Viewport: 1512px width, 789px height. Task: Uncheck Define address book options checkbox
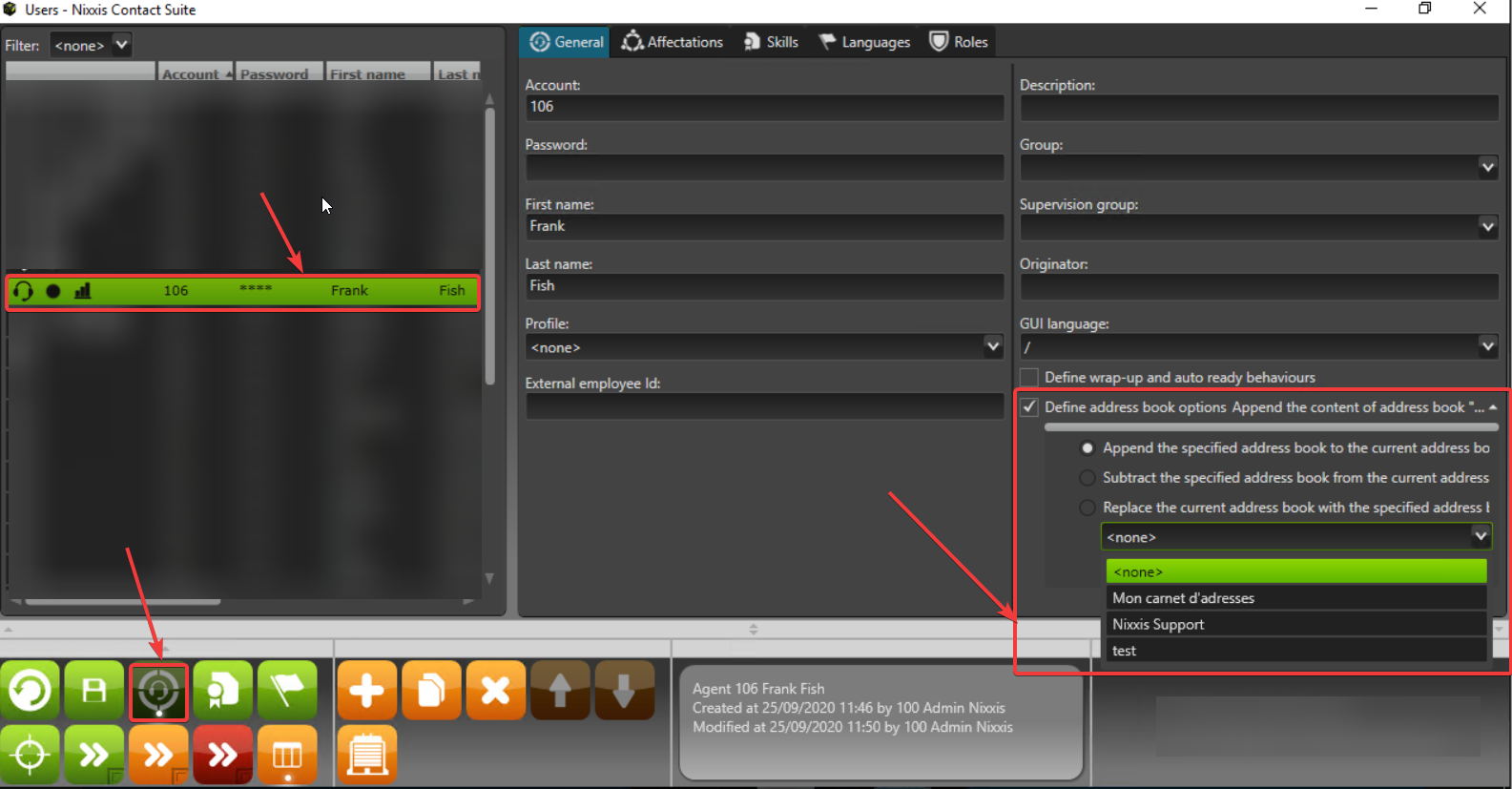click(1029, 406)
